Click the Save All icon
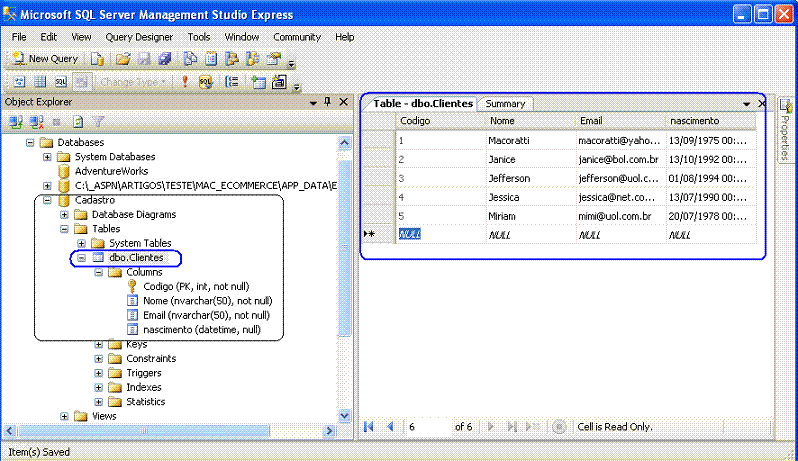798x461 pixels. (x=165, y=59)
